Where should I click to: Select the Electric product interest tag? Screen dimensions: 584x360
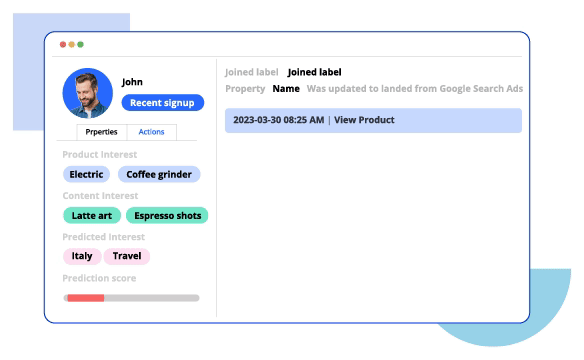point(86,174)
